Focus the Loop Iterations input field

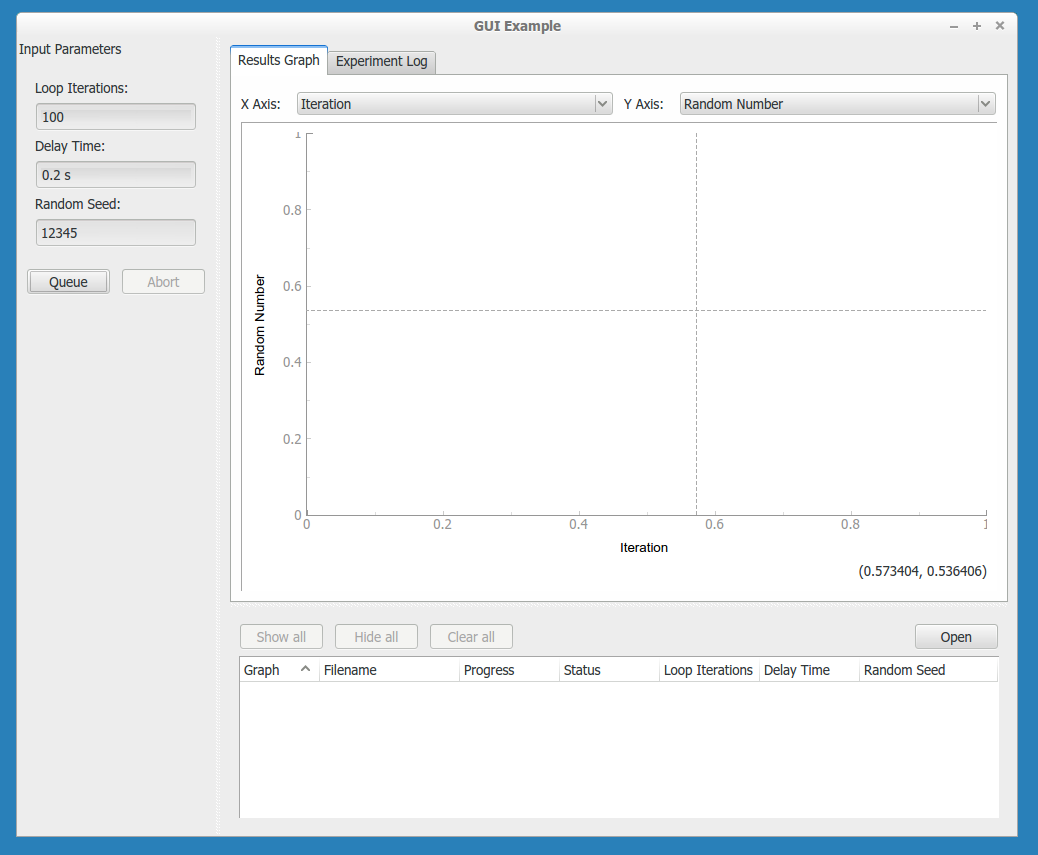tap(115, 117)
